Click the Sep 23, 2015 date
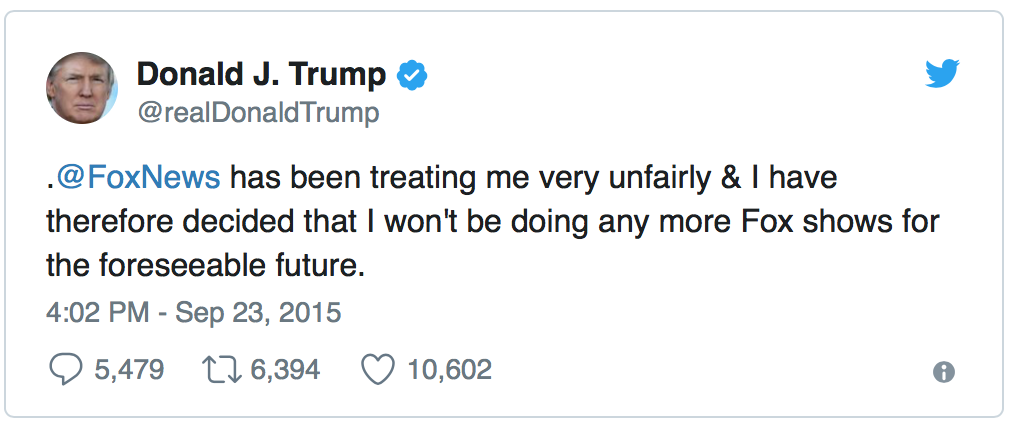 click(260, 313)
